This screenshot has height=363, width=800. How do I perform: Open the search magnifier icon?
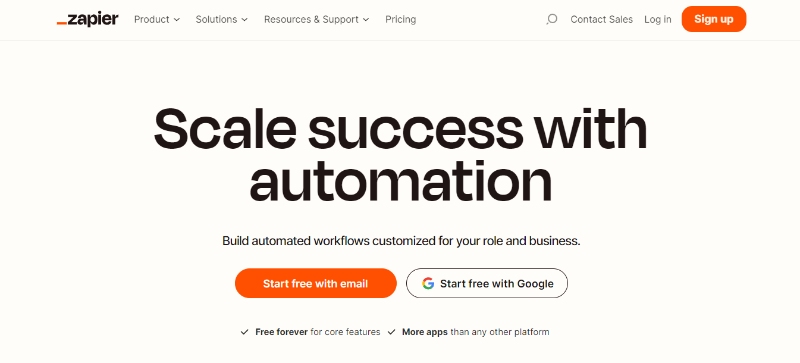552,19
